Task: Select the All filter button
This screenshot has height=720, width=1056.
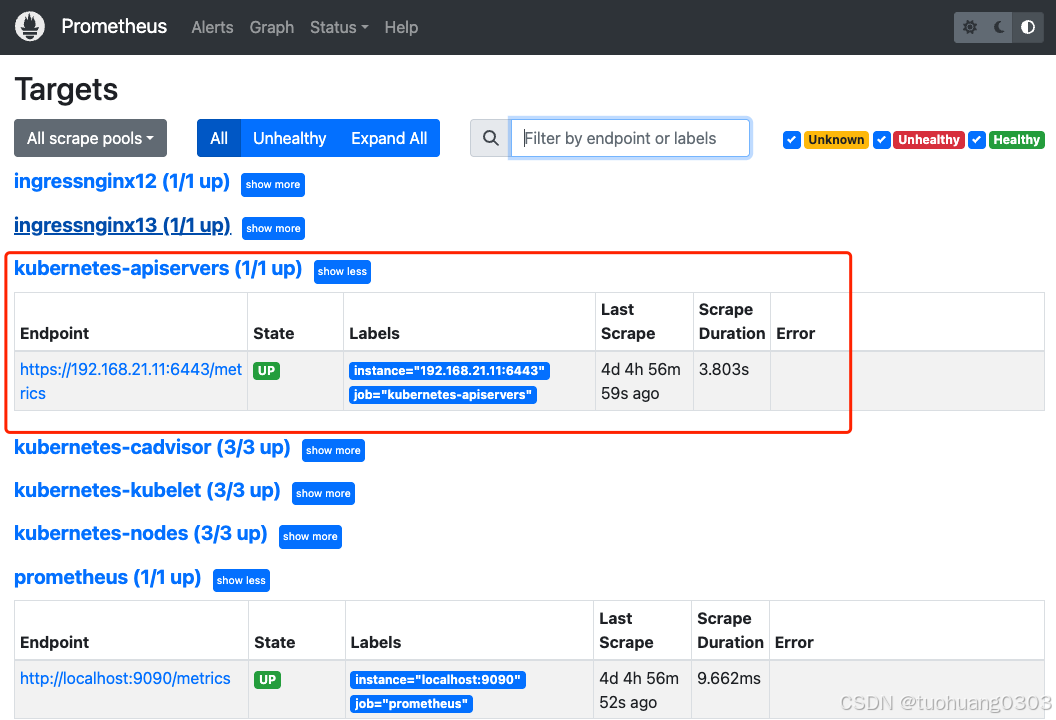Action: tap(219, 138)
